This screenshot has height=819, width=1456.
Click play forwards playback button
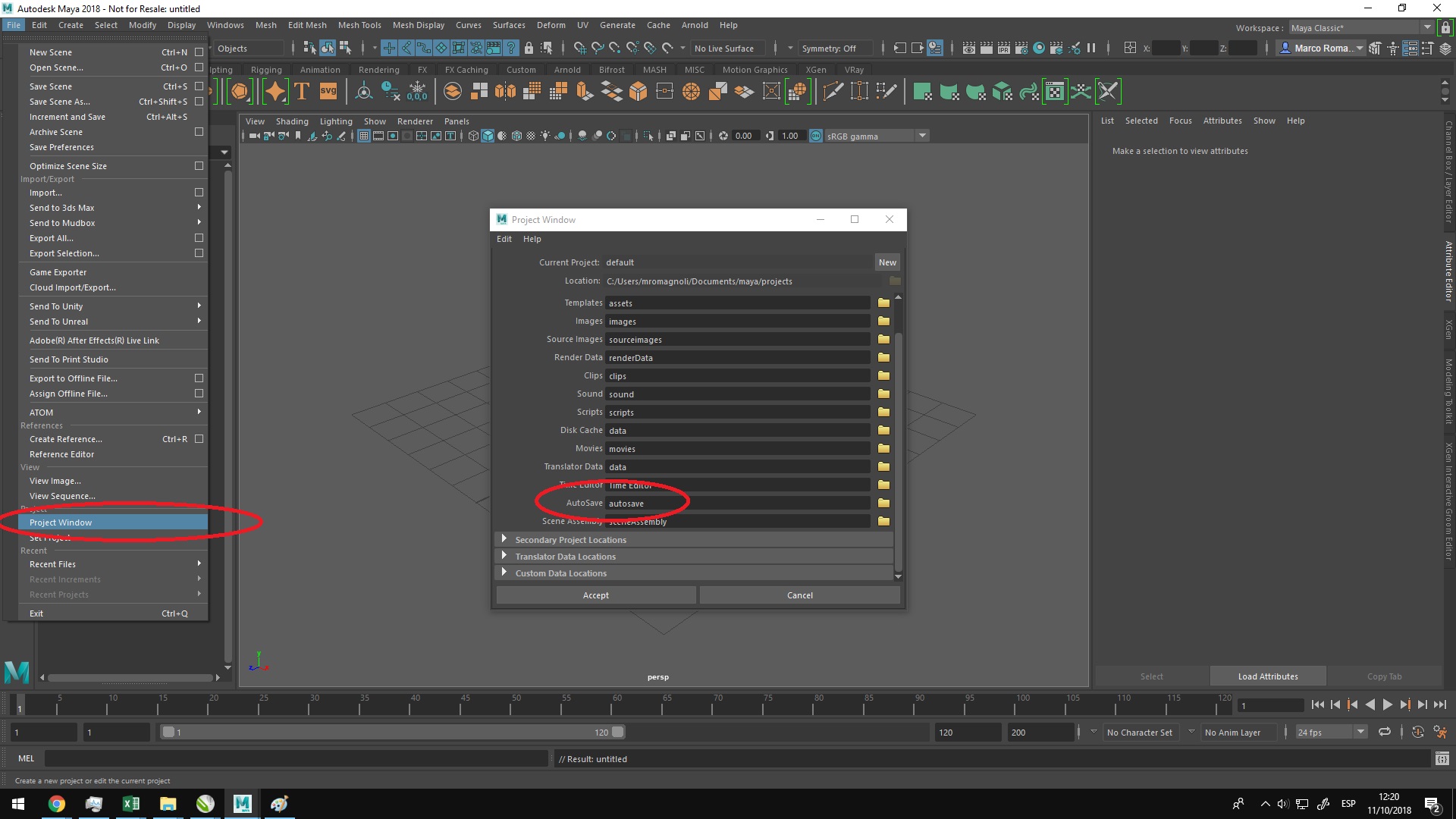(x=1387, y=704)
